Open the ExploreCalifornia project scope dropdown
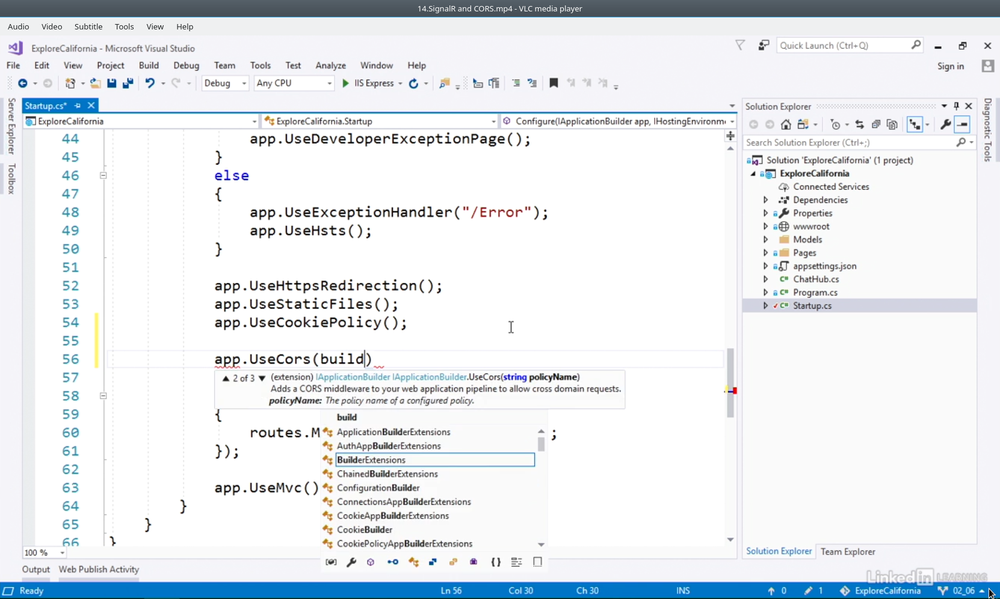This screenshot has height=599, width=1000. (140, 121)
